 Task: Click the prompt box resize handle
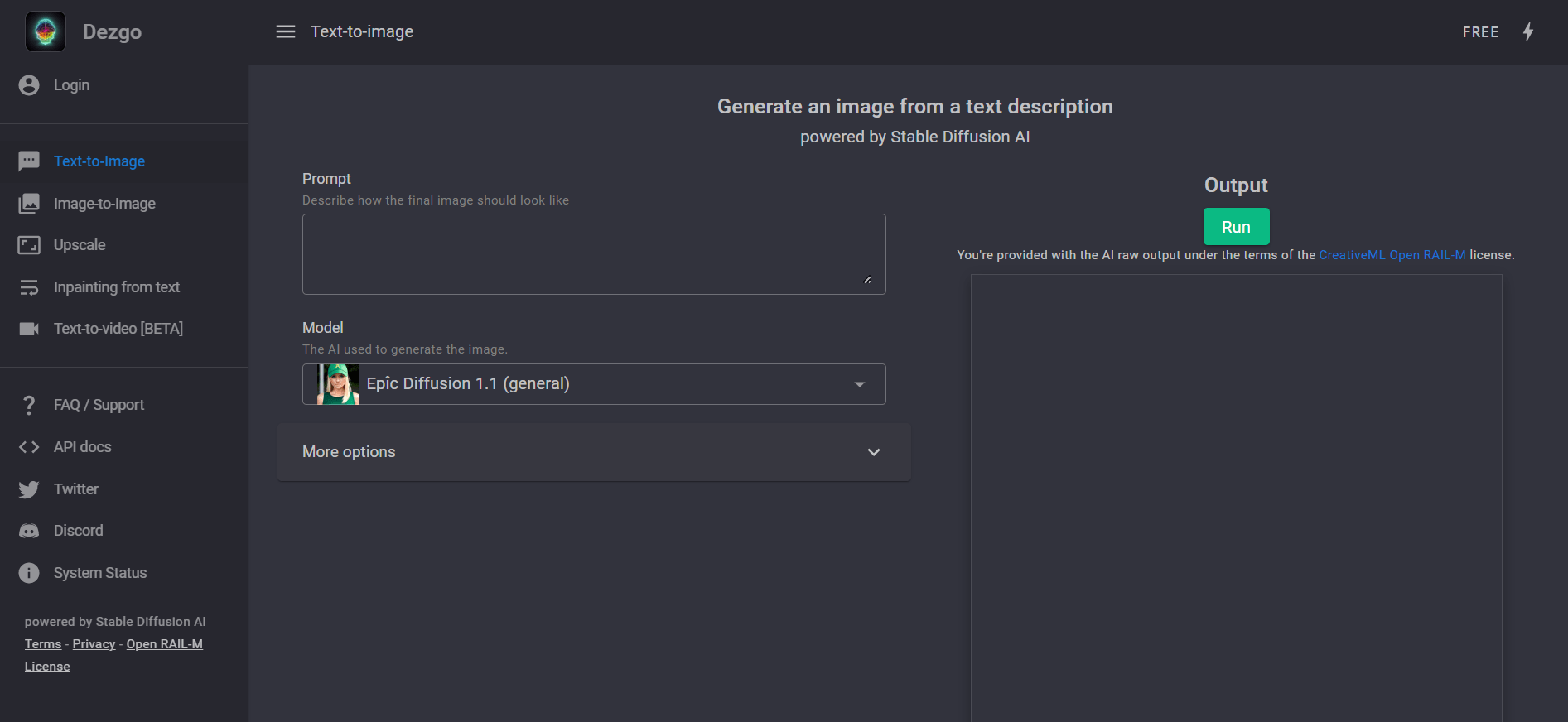867,280
